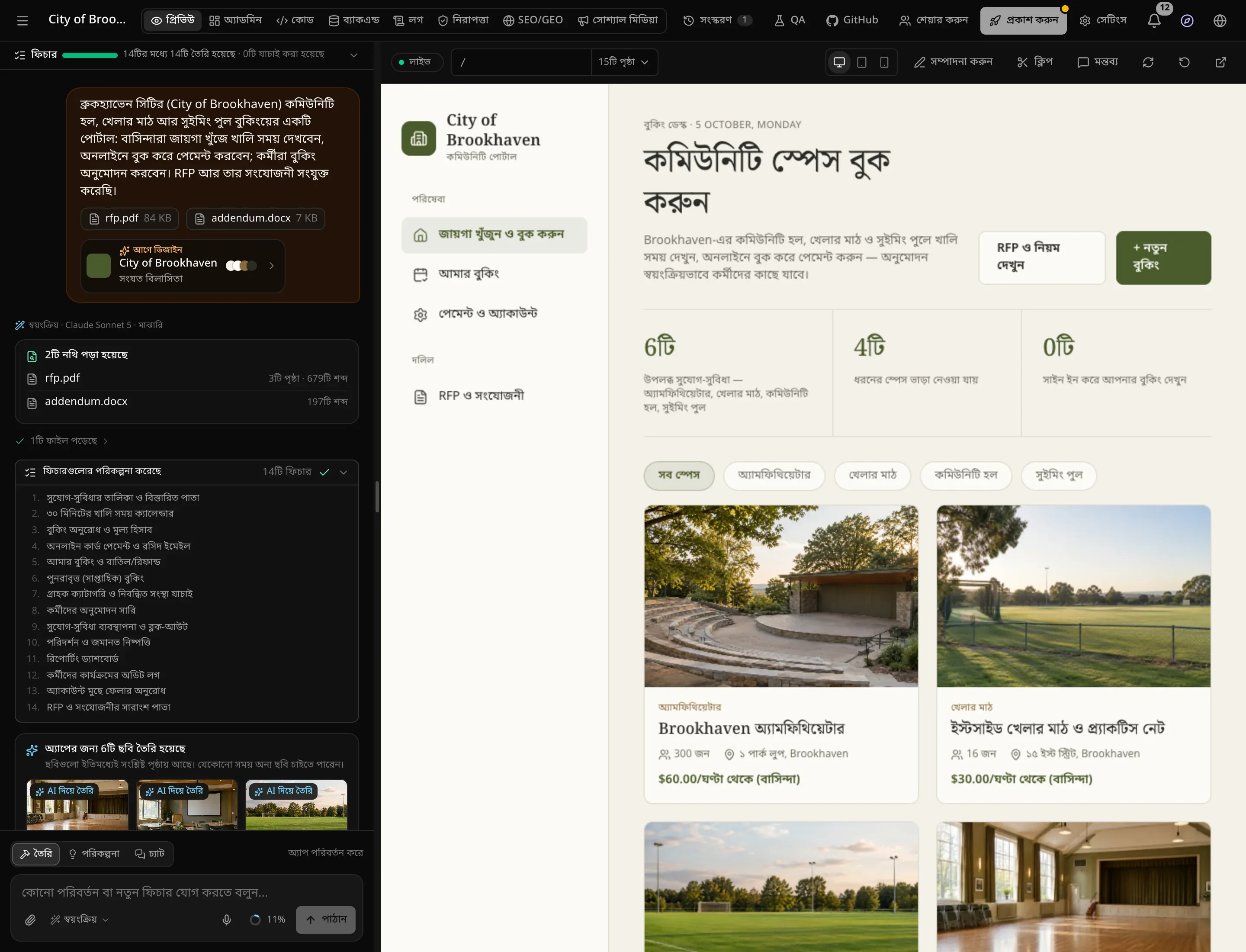This screenshot has height=952, width=1246.
Task: Click the globe language icon
Action: click(x=1220, y=20)
